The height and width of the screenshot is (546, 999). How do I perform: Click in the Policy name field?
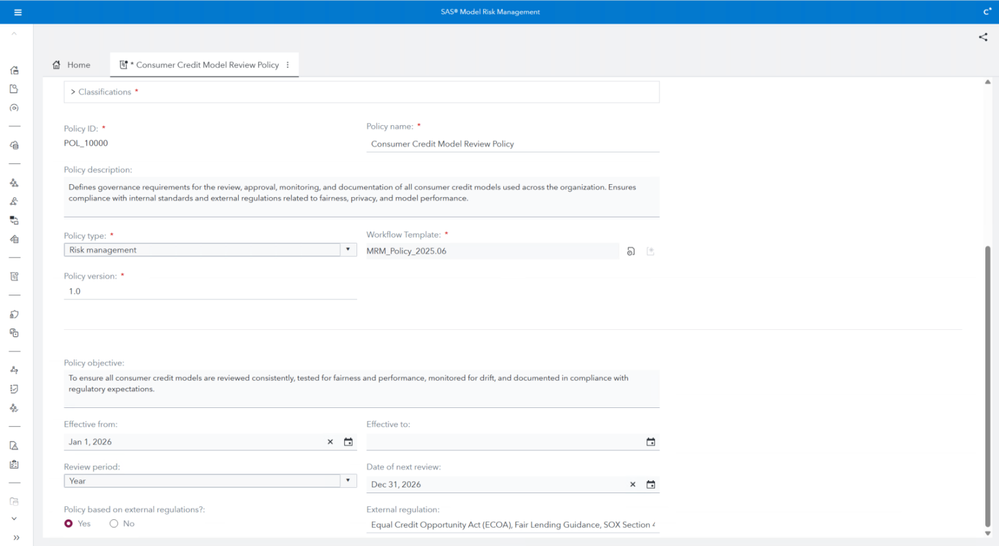(x=513, y=144)
